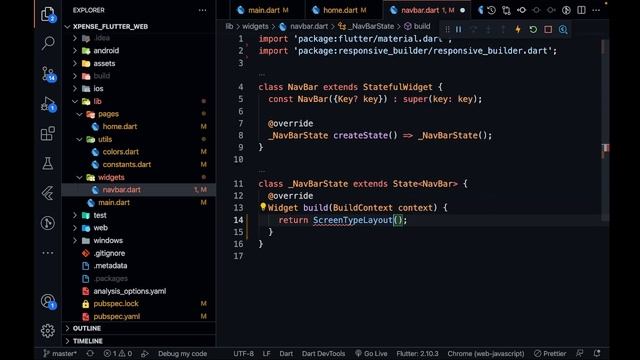Open Source Control view with 14 changes

[48, 74]
